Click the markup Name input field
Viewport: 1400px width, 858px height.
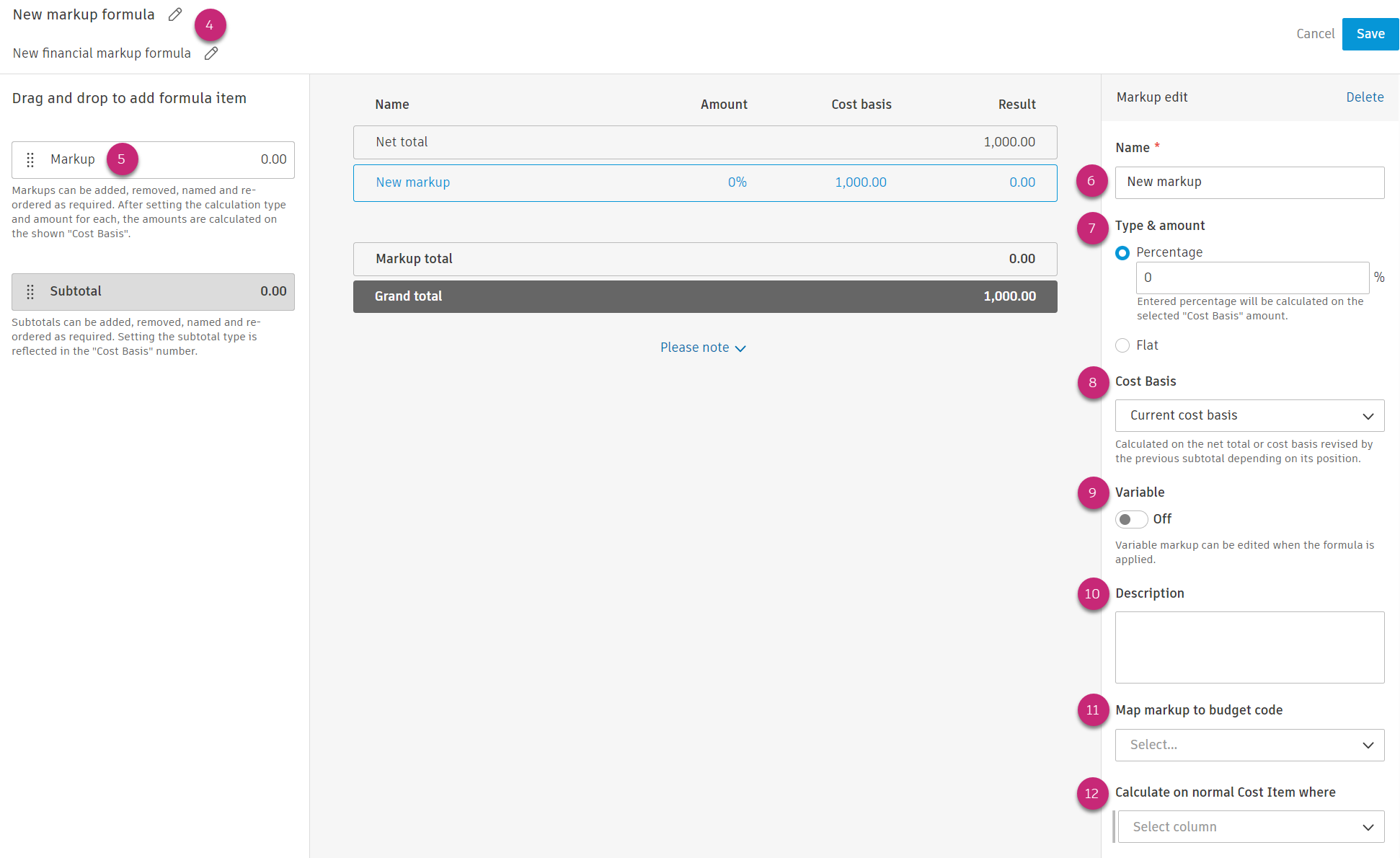point(1249,182)
